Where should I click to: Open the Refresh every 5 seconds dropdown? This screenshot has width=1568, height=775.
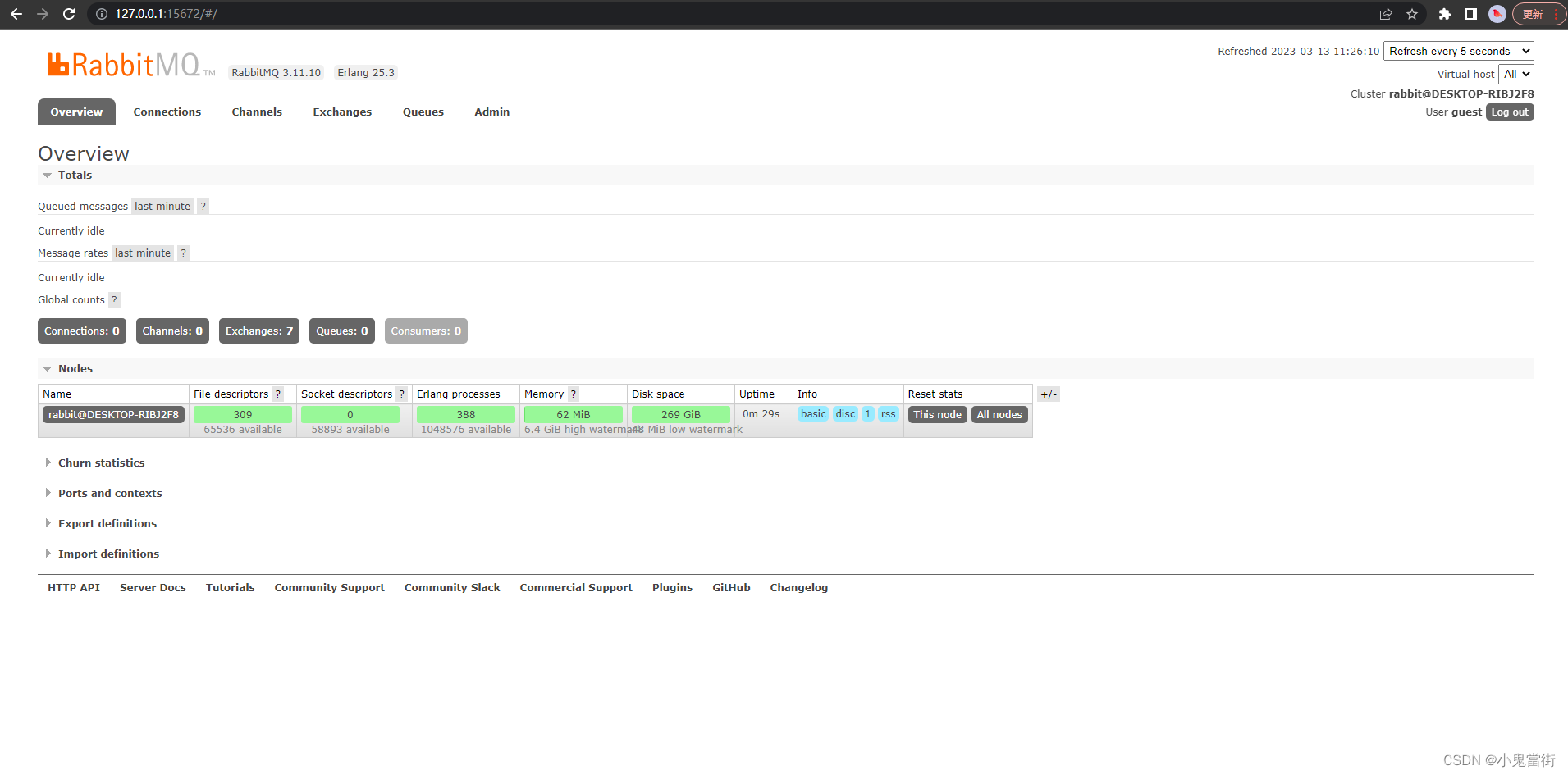[x=1459, y=51]
